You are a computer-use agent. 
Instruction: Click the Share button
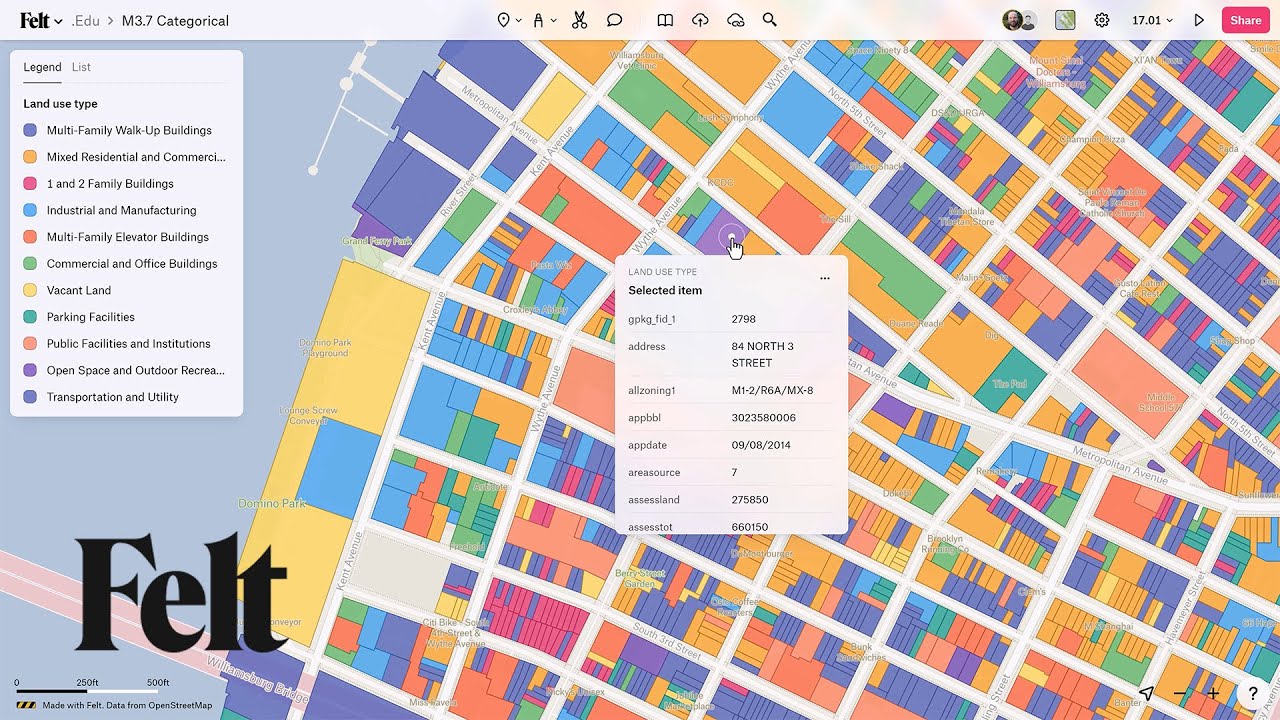coord(1245,20)
